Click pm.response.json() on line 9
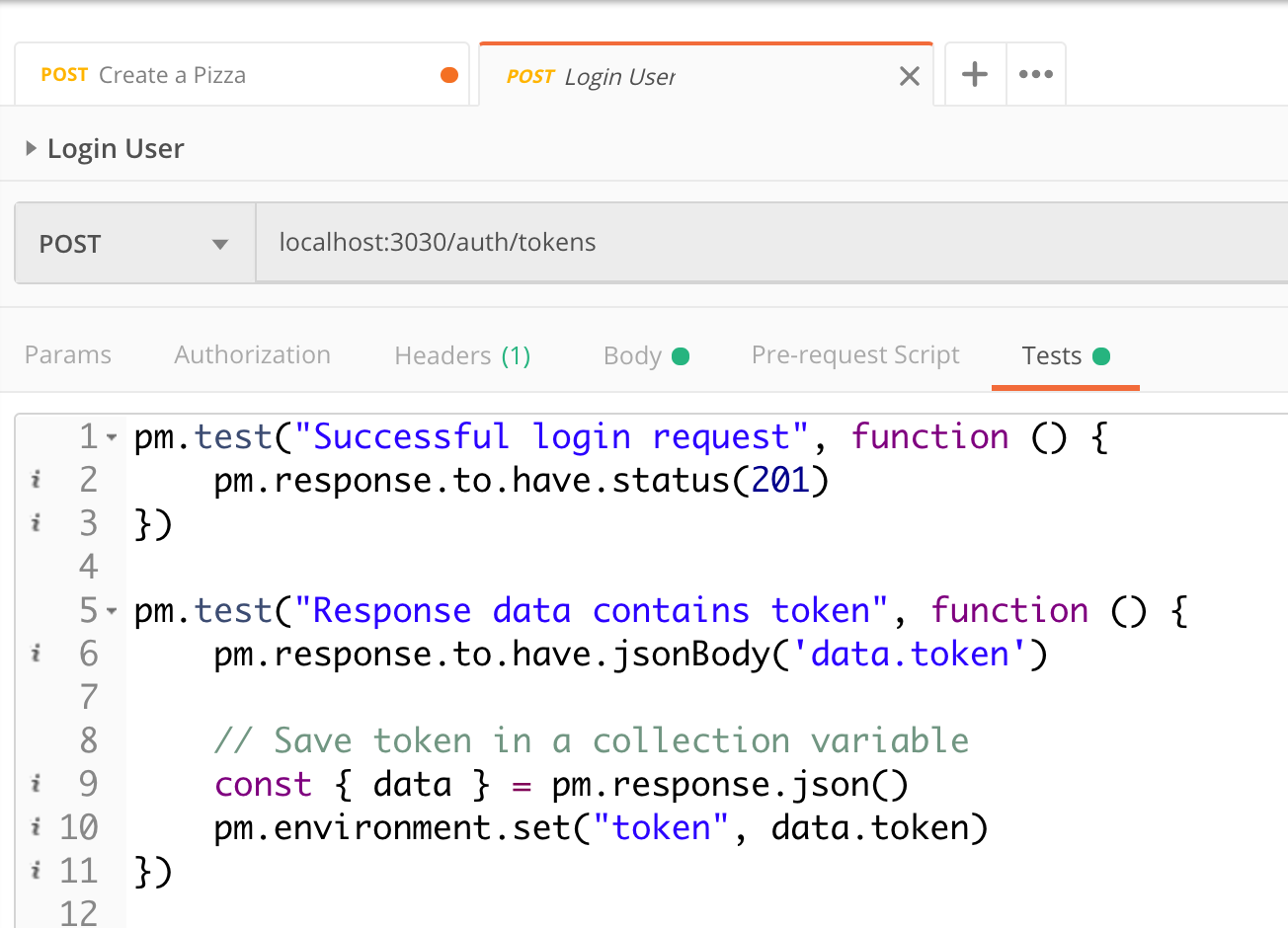This screenshot has height=928, width=1288. coord(730,784)
